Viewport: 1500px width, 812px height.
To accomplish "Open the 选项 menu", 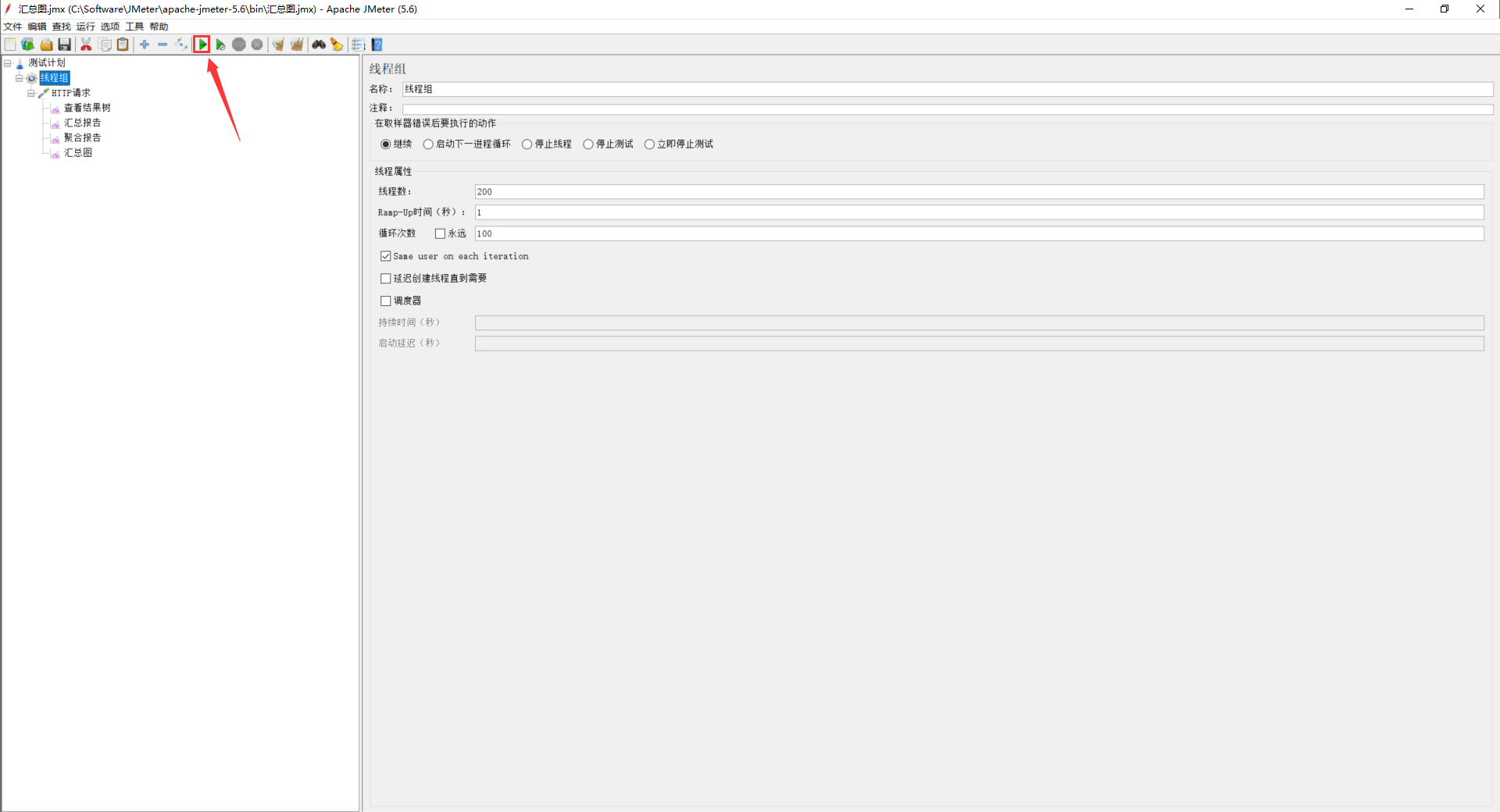I will [110, 27].
